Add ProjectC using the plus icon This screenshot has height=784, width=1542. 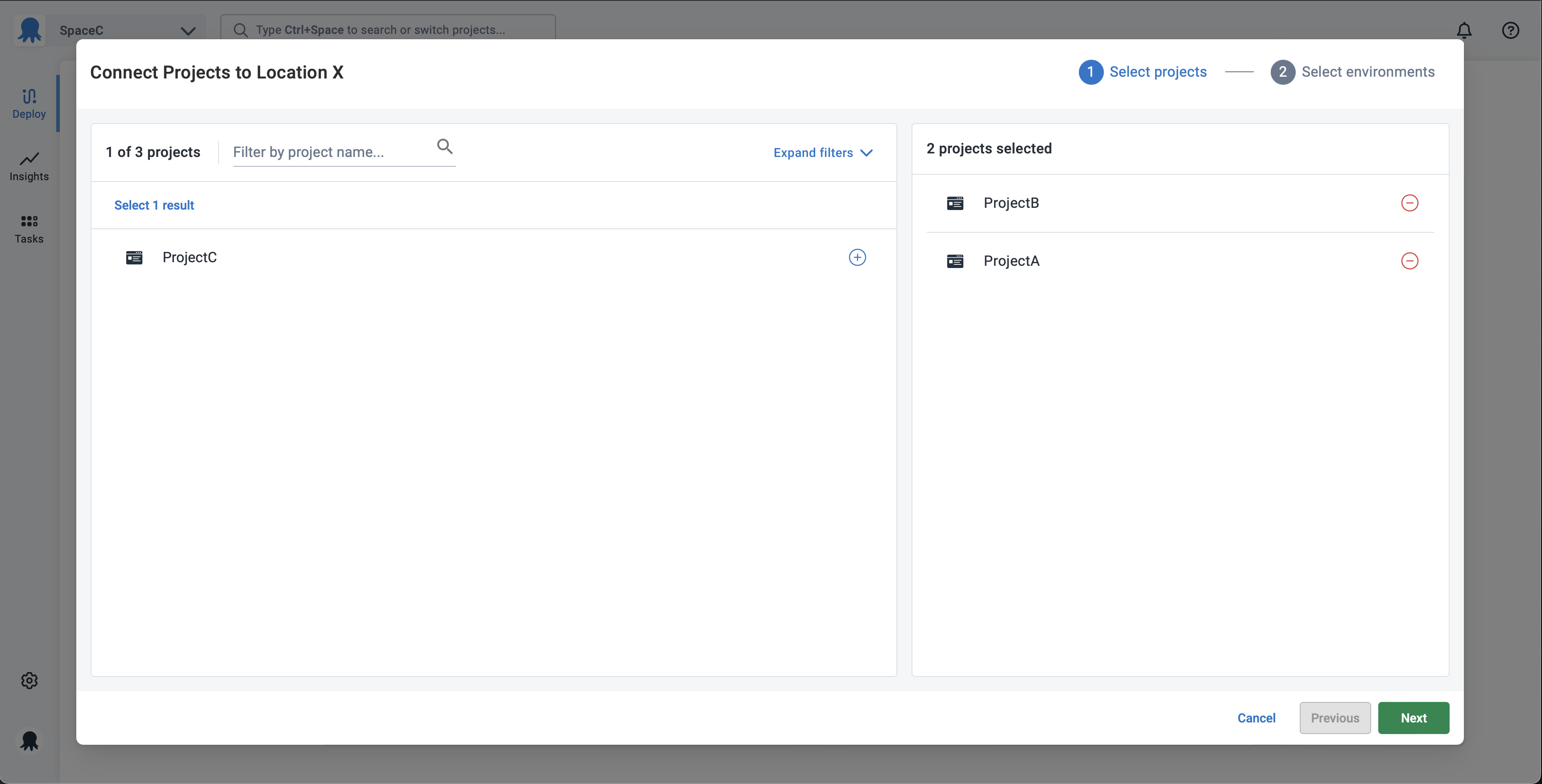click(857, 257)
